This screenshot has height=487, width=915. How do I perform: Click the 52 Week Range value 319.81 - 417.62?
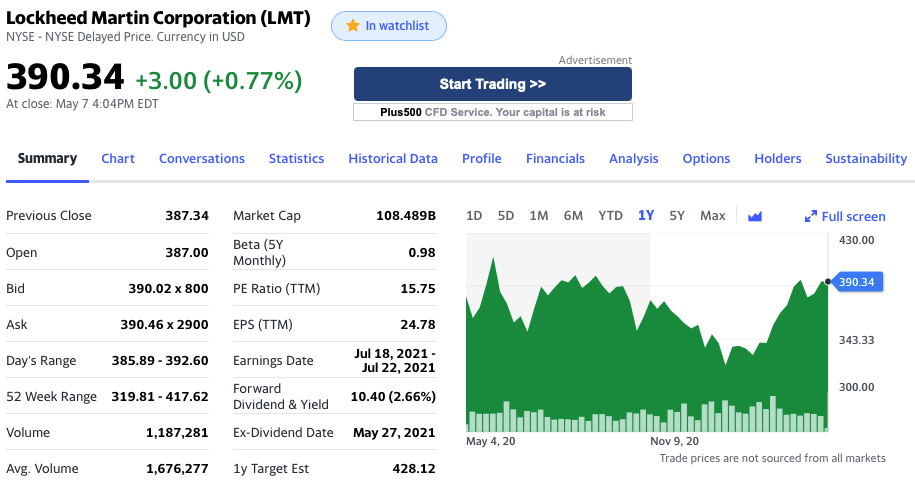coord(160,397)
